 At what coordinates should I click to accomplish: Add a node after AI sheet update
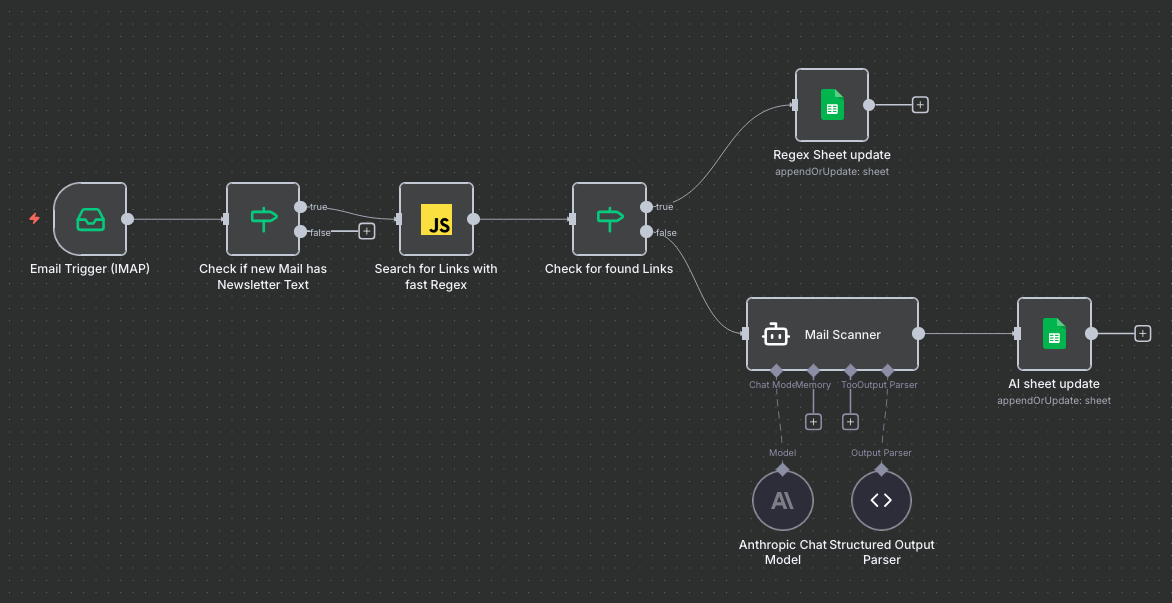point(1141,333)
